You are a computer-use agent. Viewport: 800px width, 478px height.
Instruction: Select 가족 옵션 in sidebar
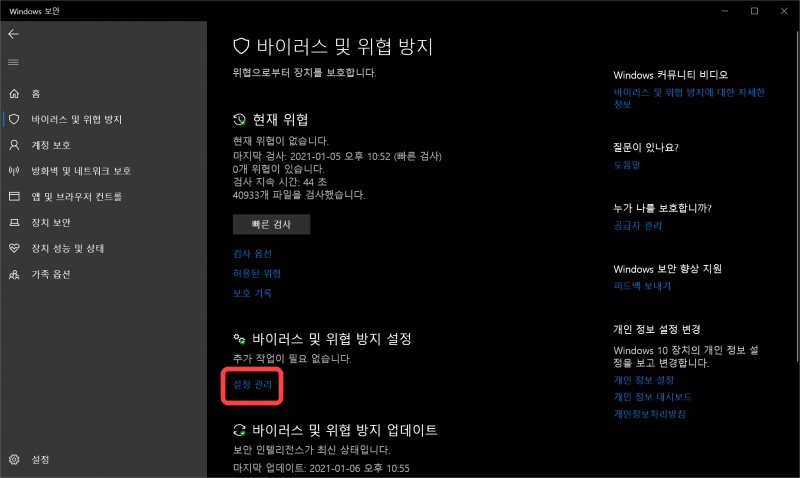pyautogui.click(x=103, y=274)
